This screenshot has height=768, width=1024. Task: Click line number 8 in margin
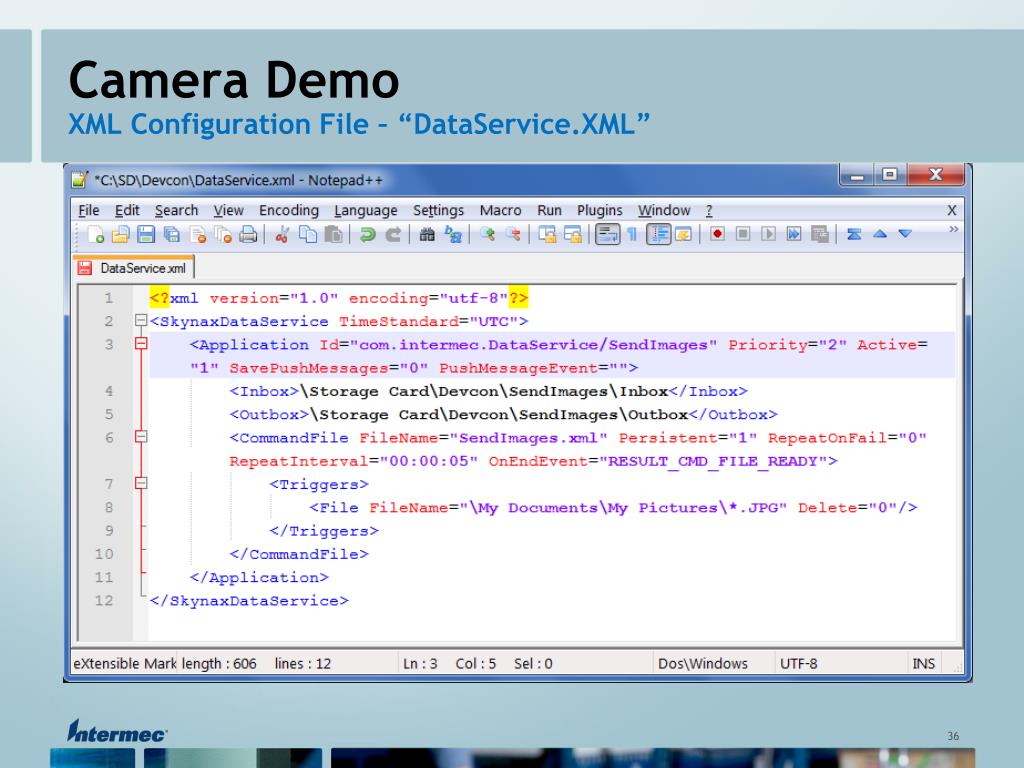[x=108, y=508]
